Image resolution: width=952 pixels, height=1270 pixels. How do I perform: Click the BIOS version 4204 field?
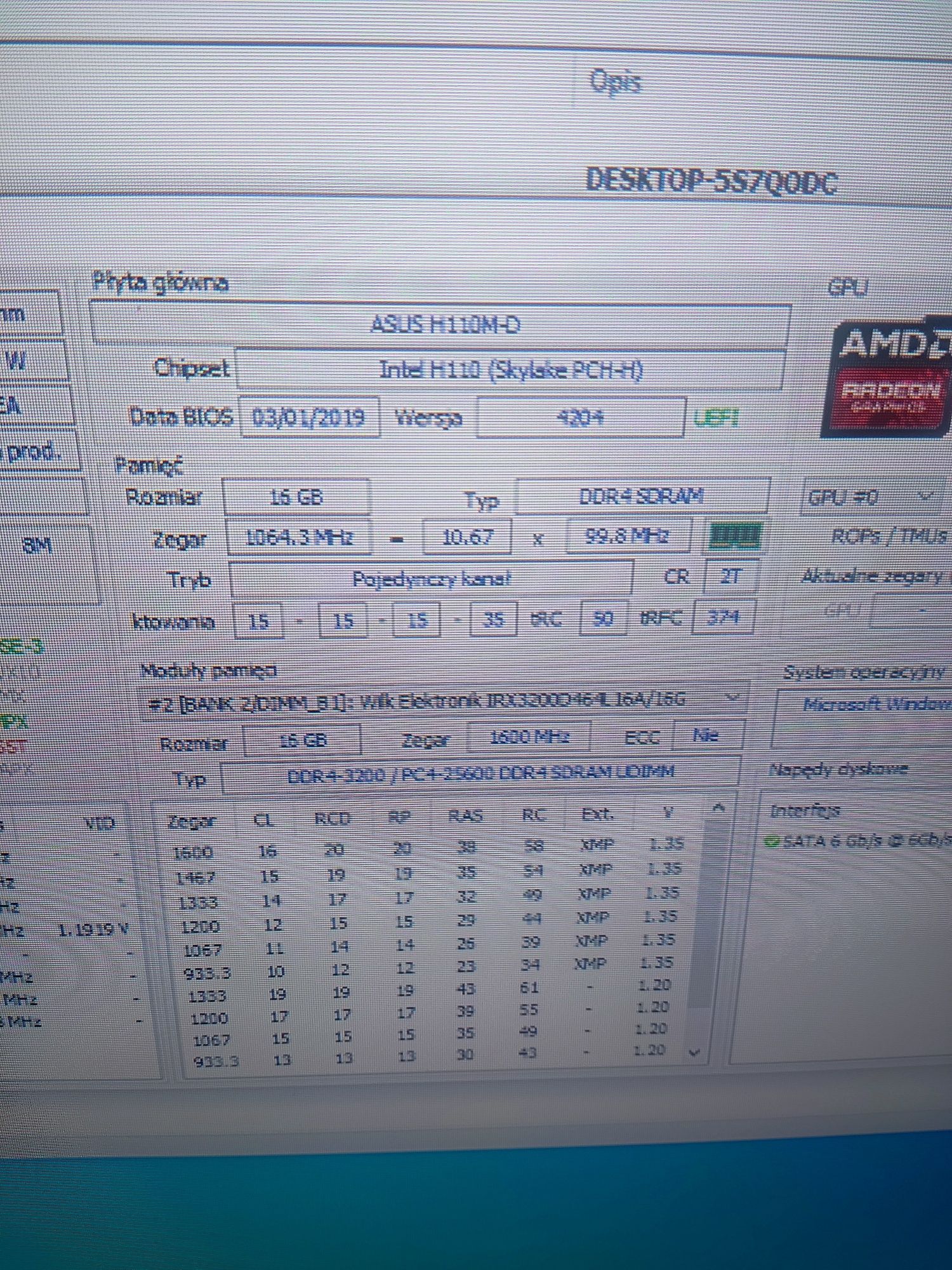tap(580, 417)
